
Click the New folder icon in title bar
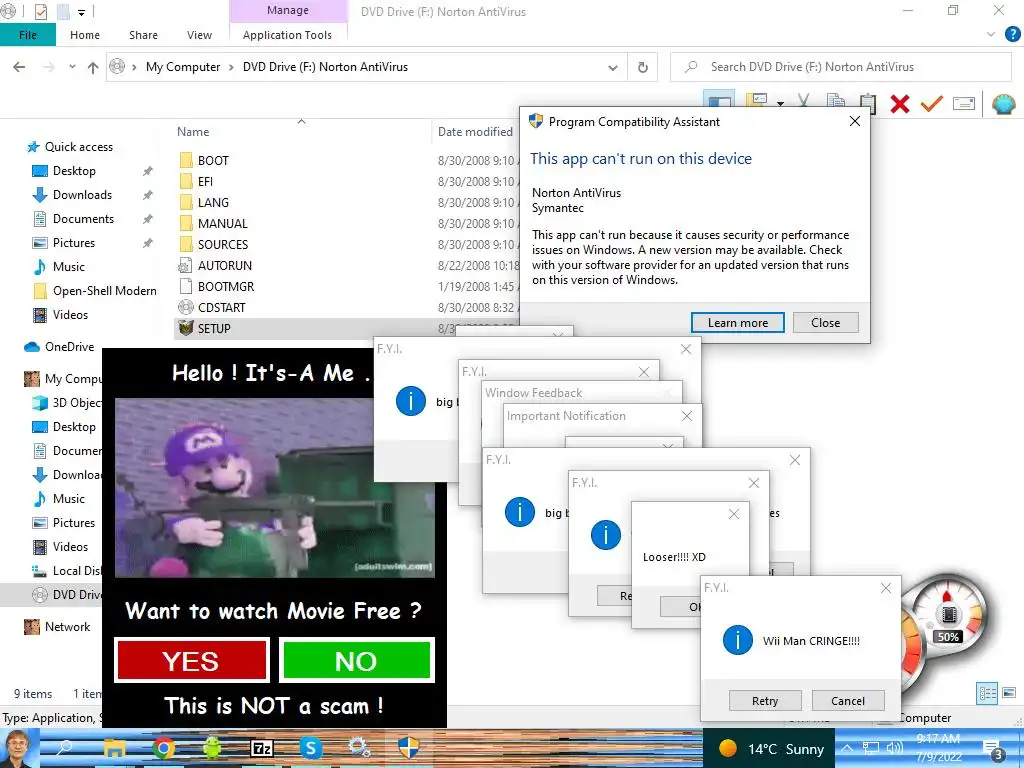[63, 11]
